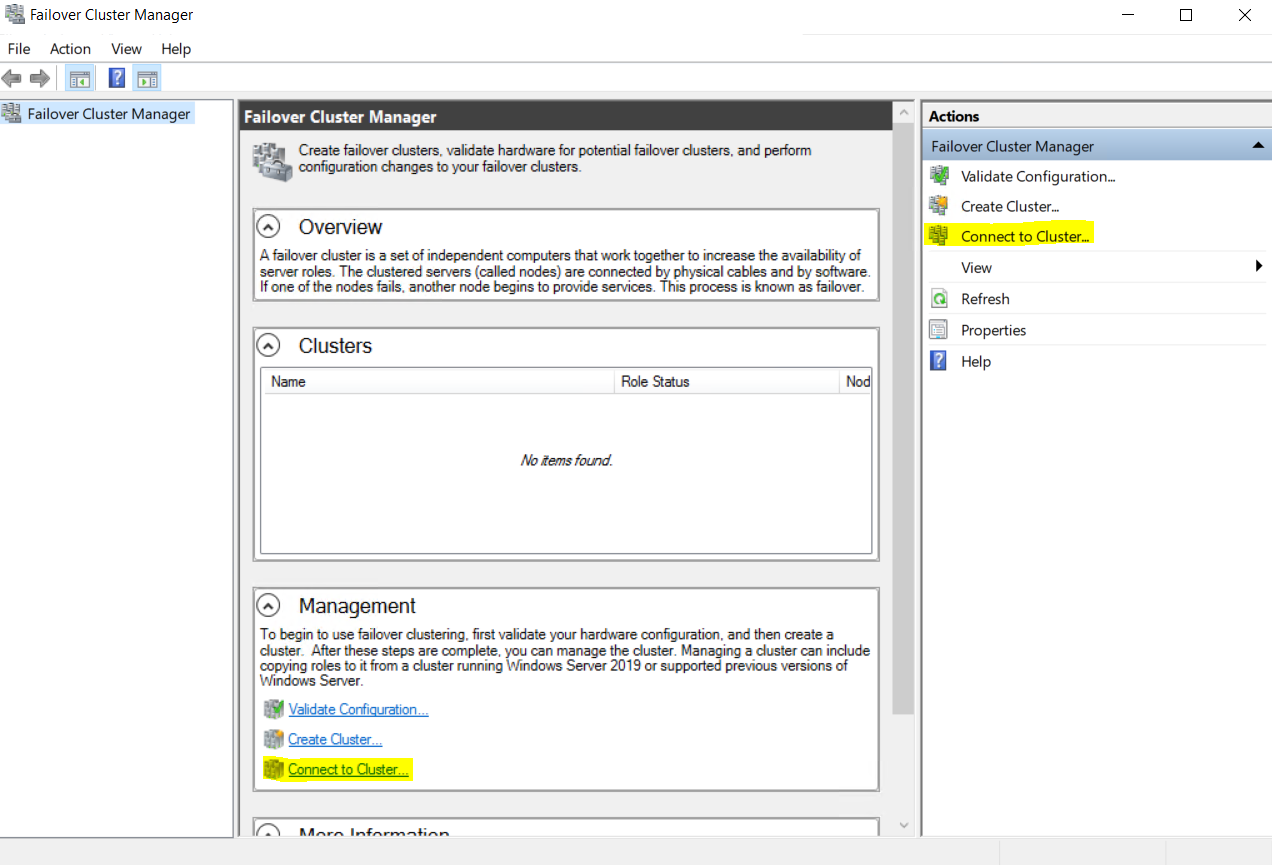This screenshot has height=865, width=1272.
Task: Open the Help menu in menu bar
Action: point(176,49)
